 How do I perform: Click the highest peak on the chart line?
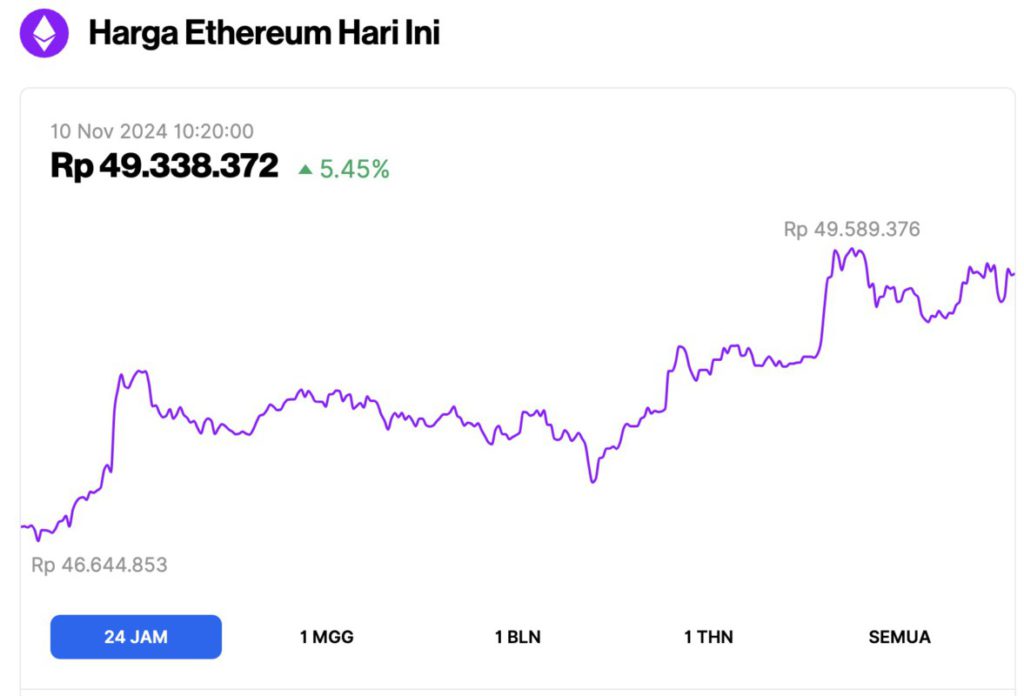[x=850, y=250]
